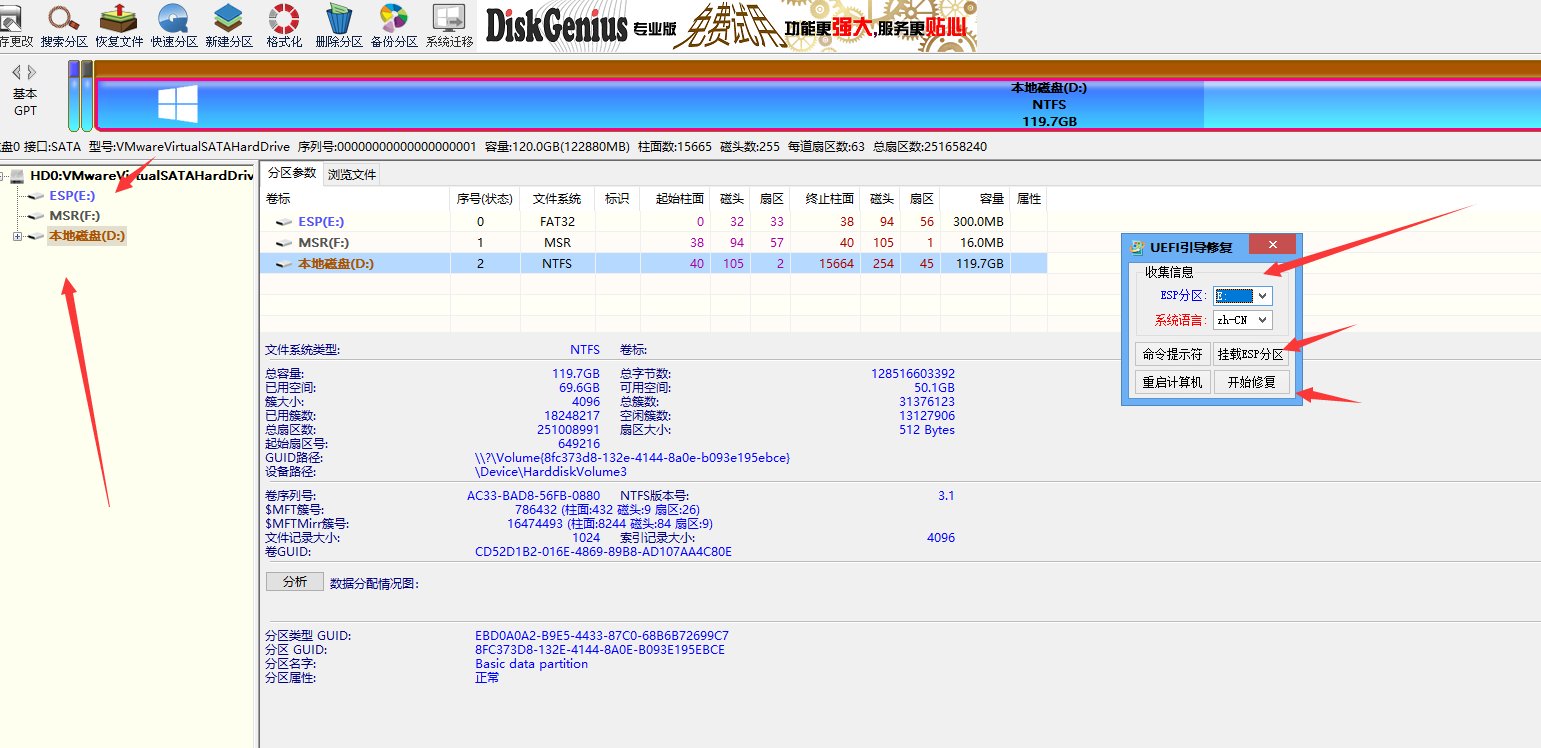Select the HD0:VMware disk tree node

coord(142,176)
